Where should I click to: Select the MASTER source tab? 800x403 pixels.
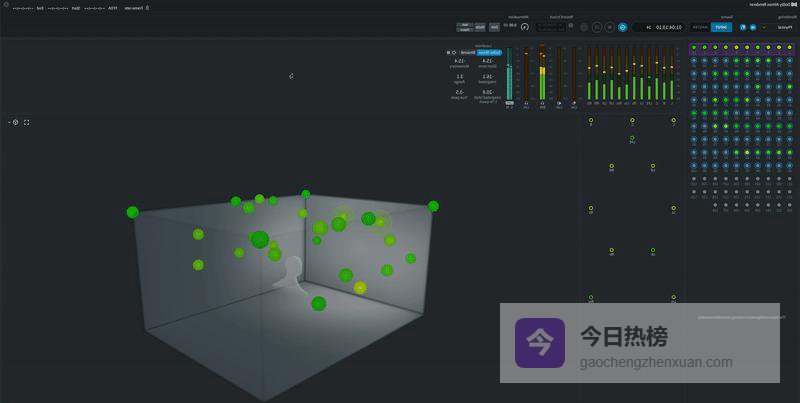pyautogui.click(x=699, y=28)
